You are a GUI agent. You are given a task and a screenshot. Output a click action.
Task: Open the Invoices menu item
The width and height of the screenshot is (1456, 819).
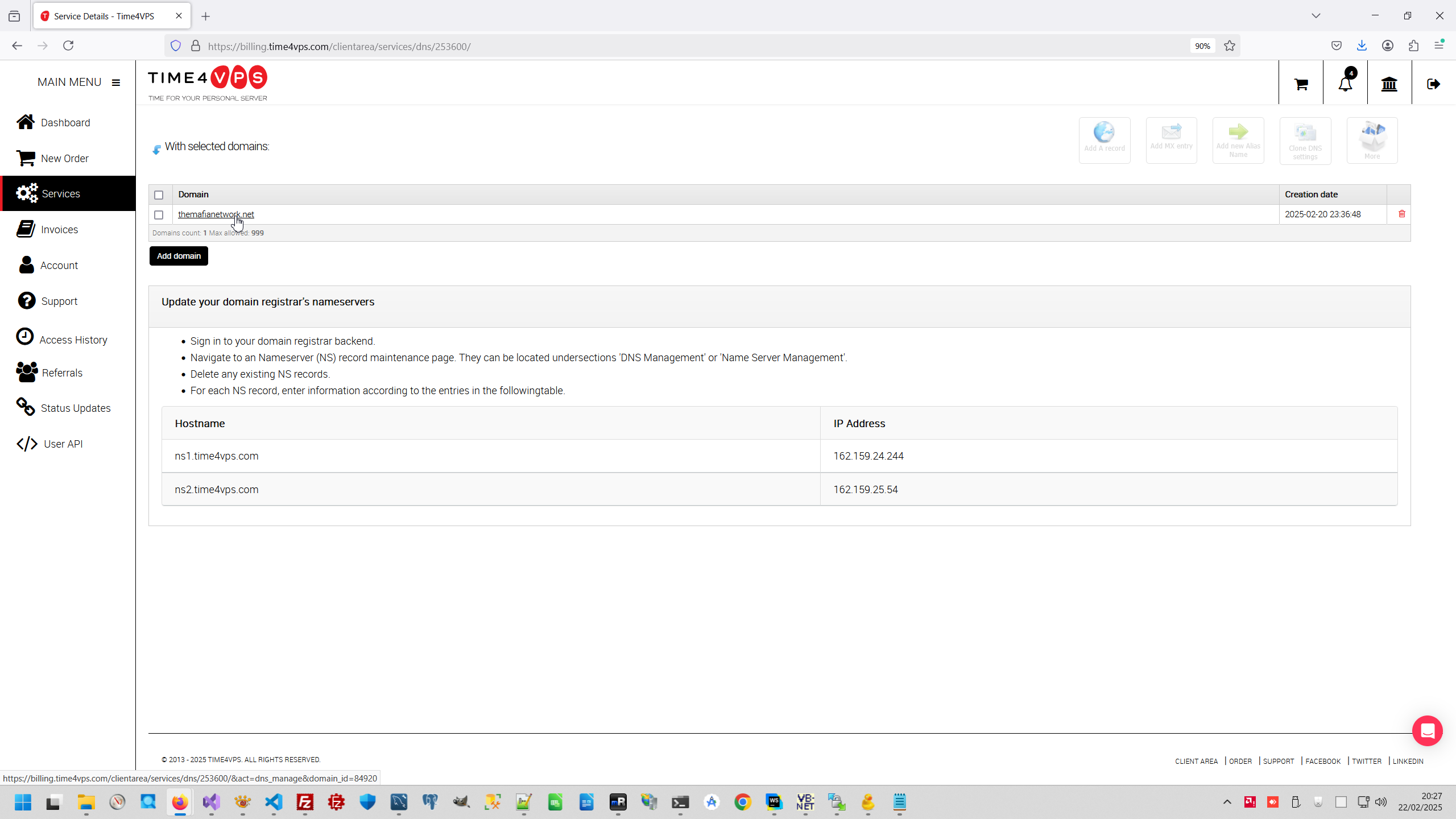pos(59,229)
